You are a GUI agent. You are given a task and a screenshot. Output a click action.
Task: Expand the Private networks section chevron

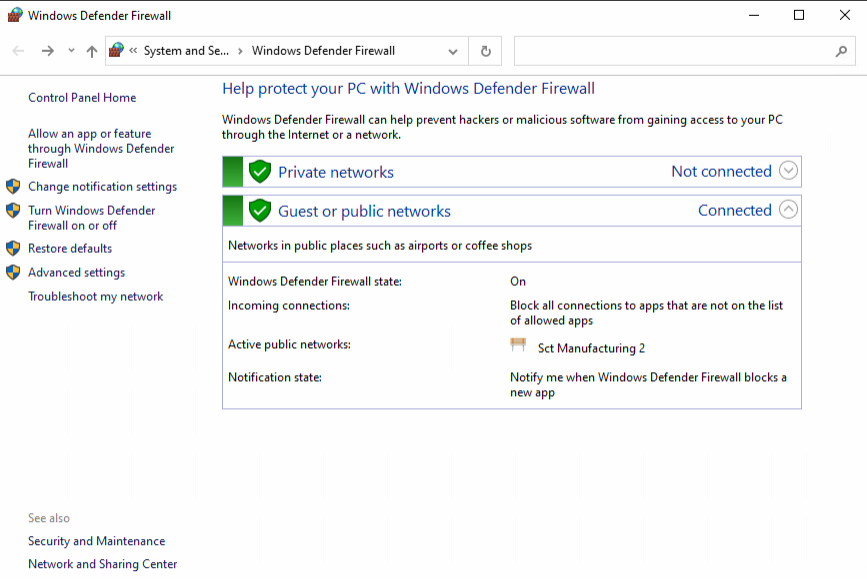[x=788, y=171]
